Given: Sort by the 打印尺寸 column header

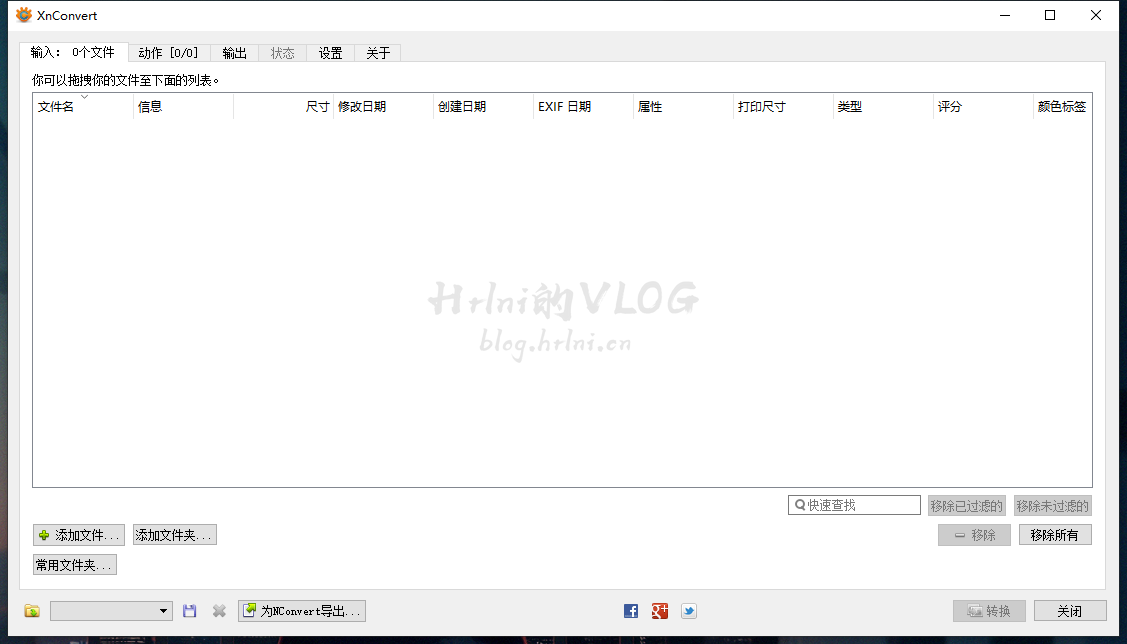Looking at the screenshot, I should pyautogui.click(x=783, y=106).
